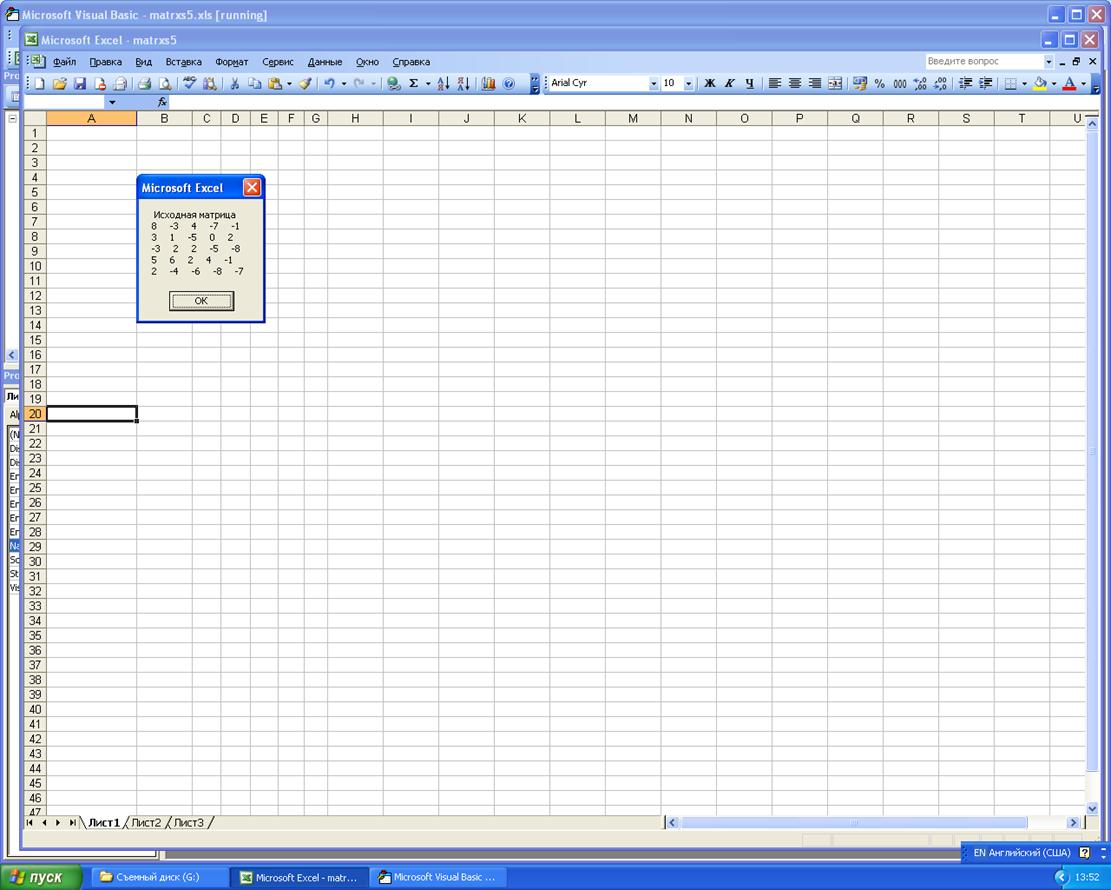
Task: Open Excel help question-mark icon
Action: [x=509, y=84]
